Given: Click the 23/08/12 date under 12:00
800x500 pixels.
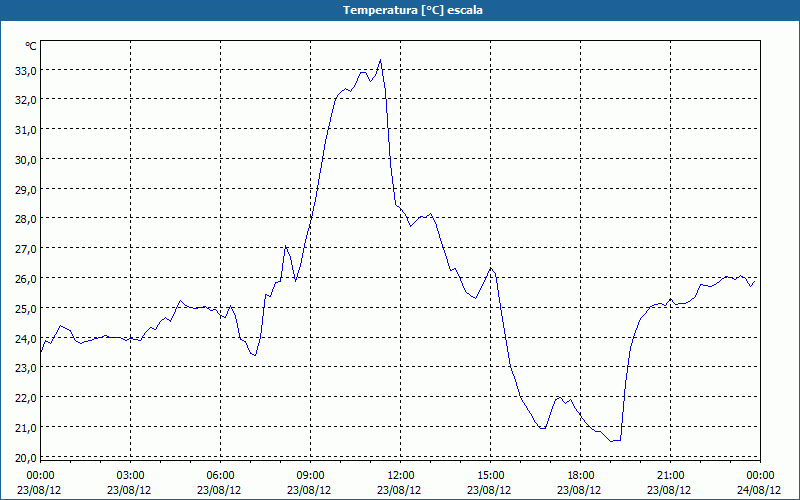Looking at the screenshot, I should [x=399, y=490].
